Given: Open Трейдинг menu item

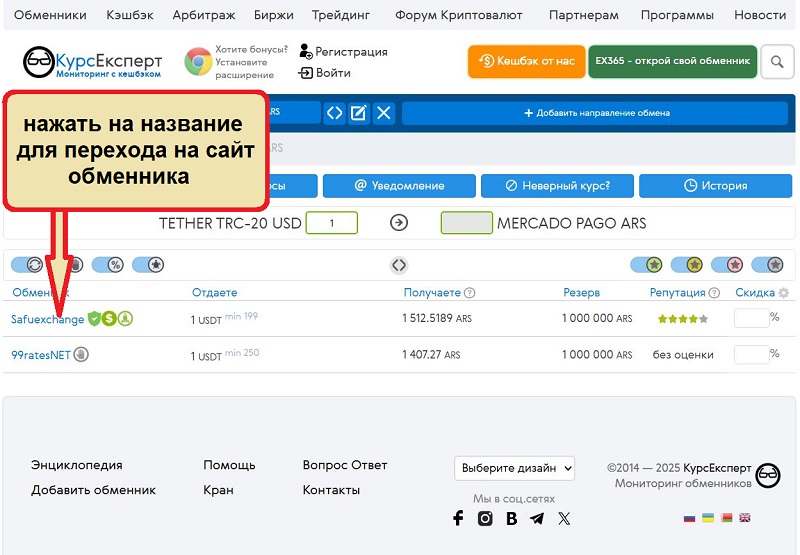Looking at the screenshot, I should [x=341, y=15].
